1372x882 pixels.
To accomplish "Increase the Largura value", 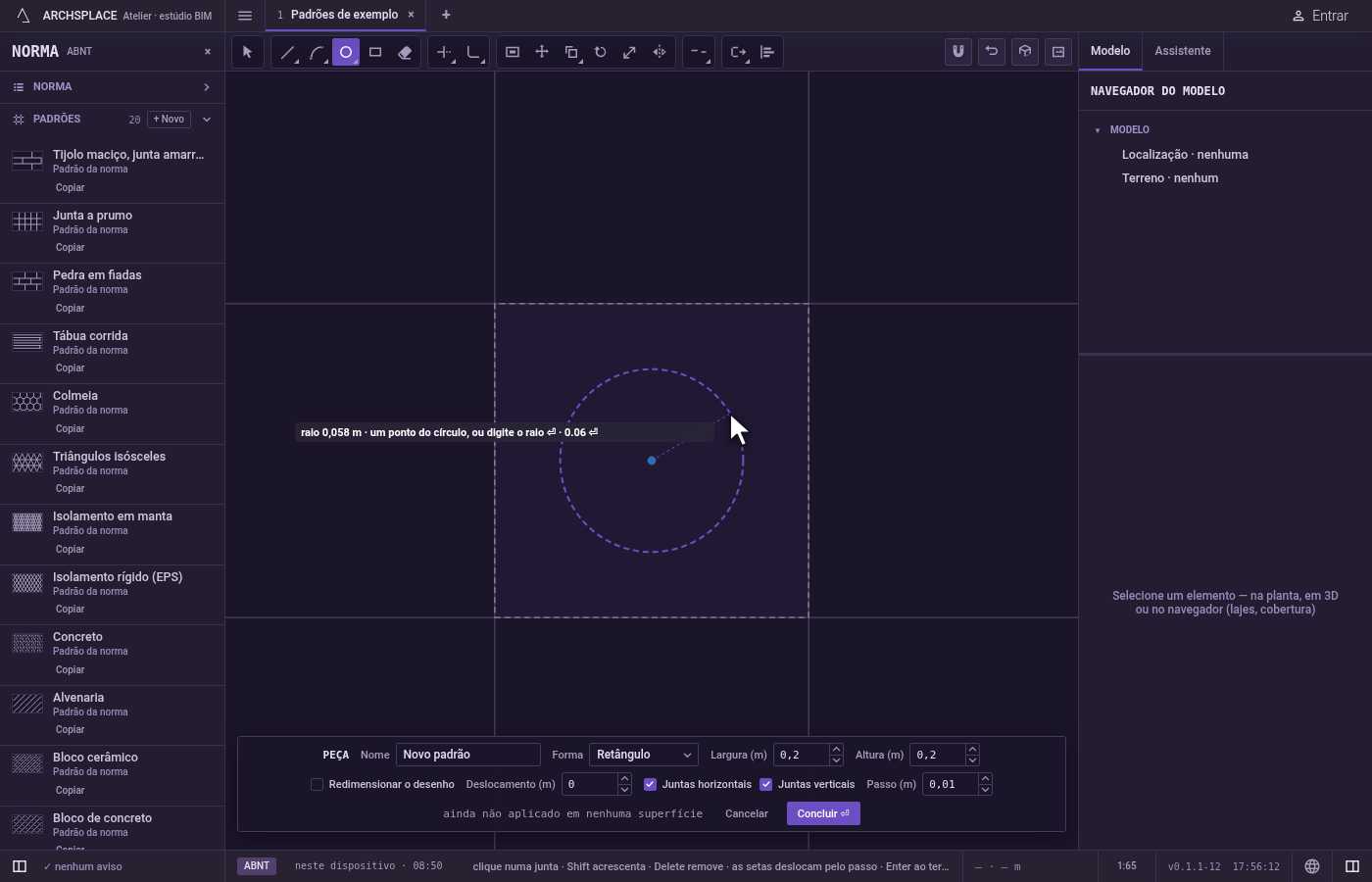I will [836, 750].
